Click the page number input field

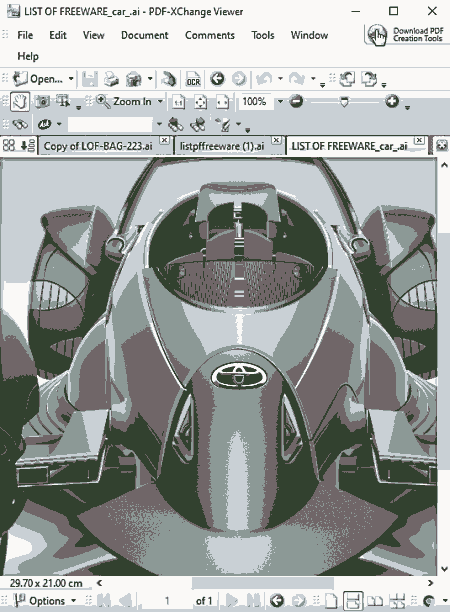click(167, 600)
